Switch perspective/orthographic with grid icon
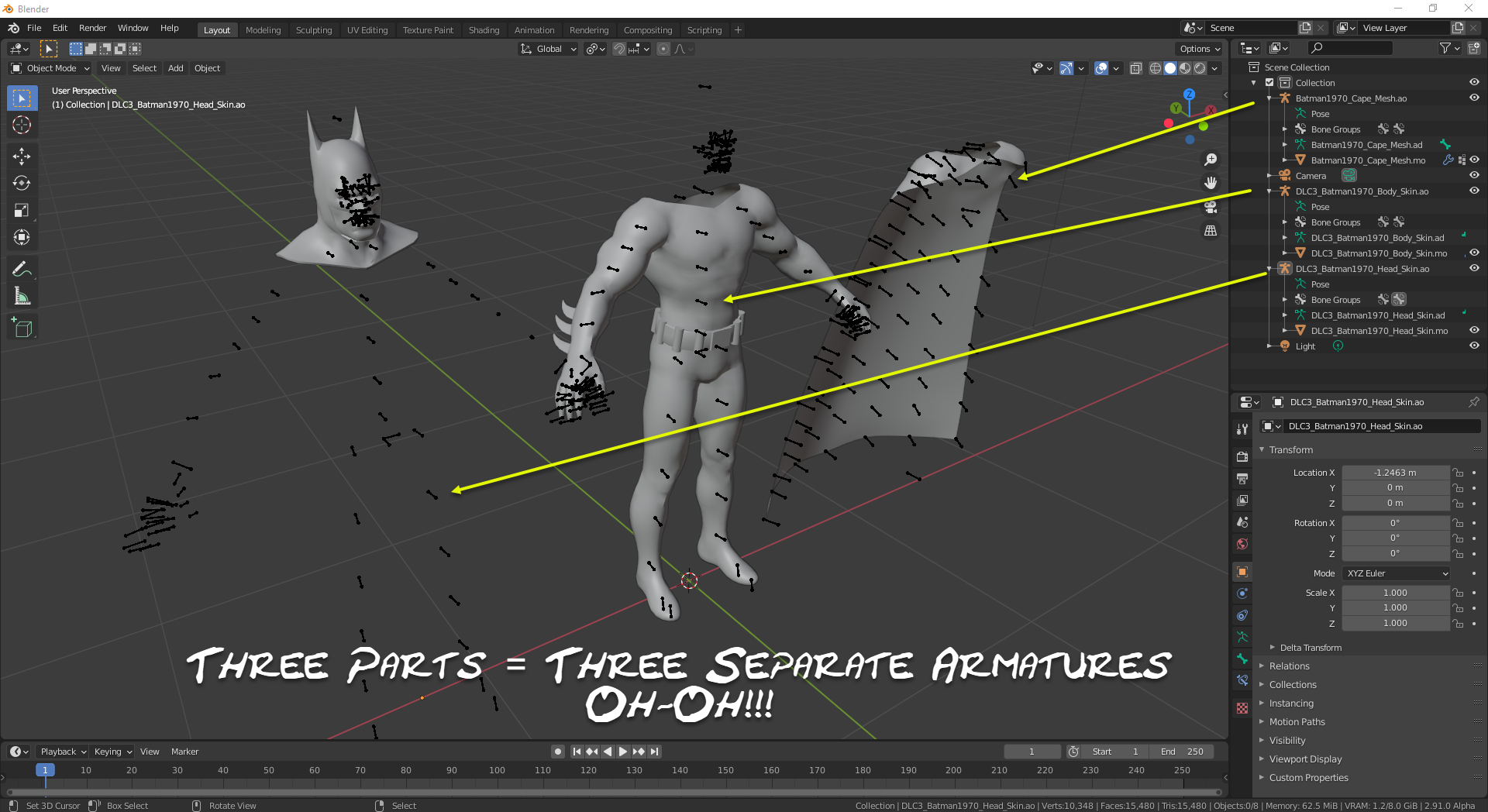The image size is (1488, 812). pos(1211,231)
